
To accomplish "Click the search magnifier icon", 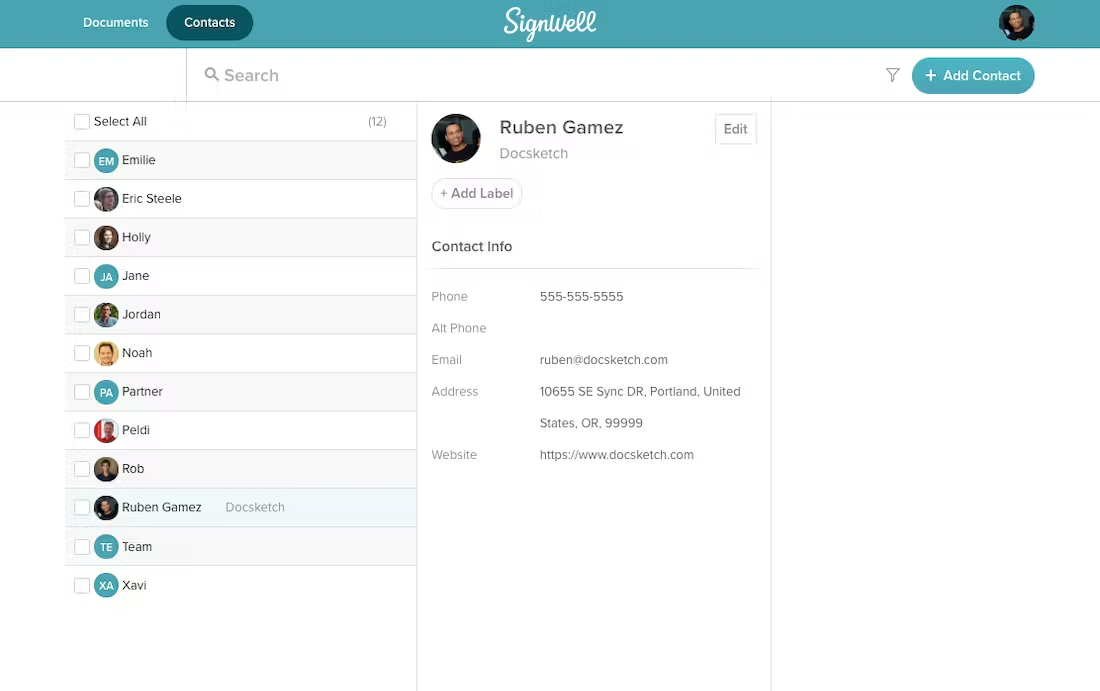I will coord(211,75).
